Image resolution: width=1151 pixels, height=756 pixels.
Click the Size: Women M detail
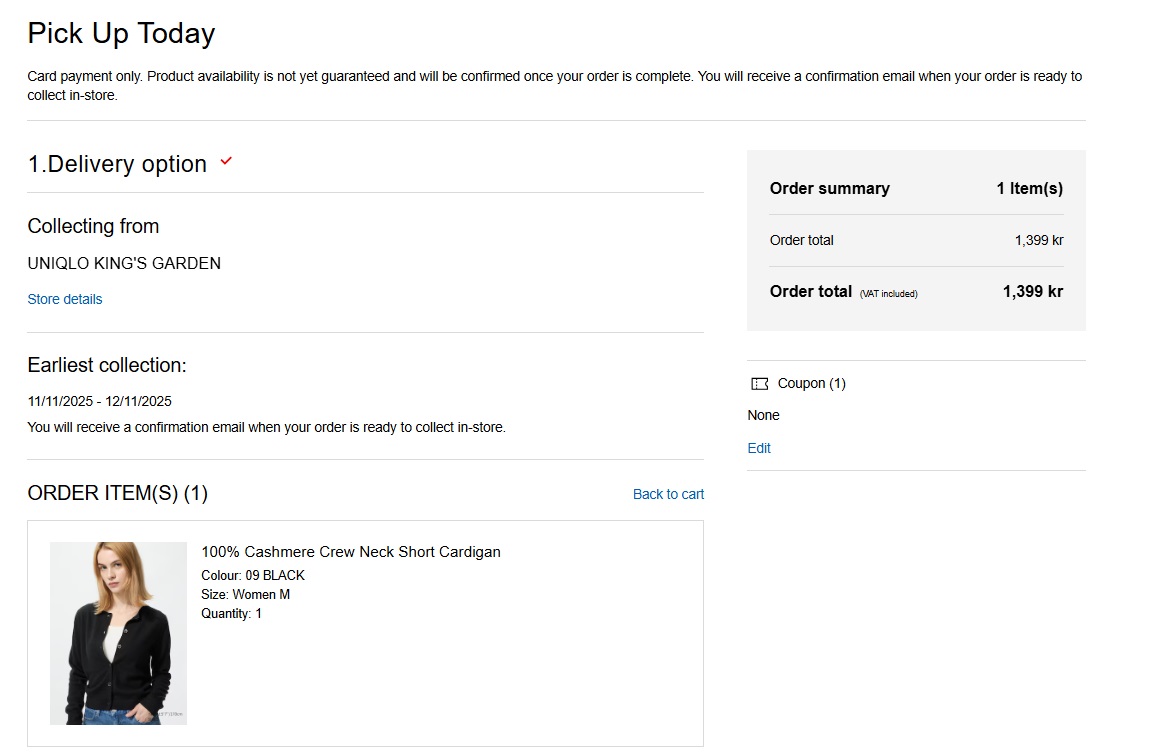pos(245,594)
